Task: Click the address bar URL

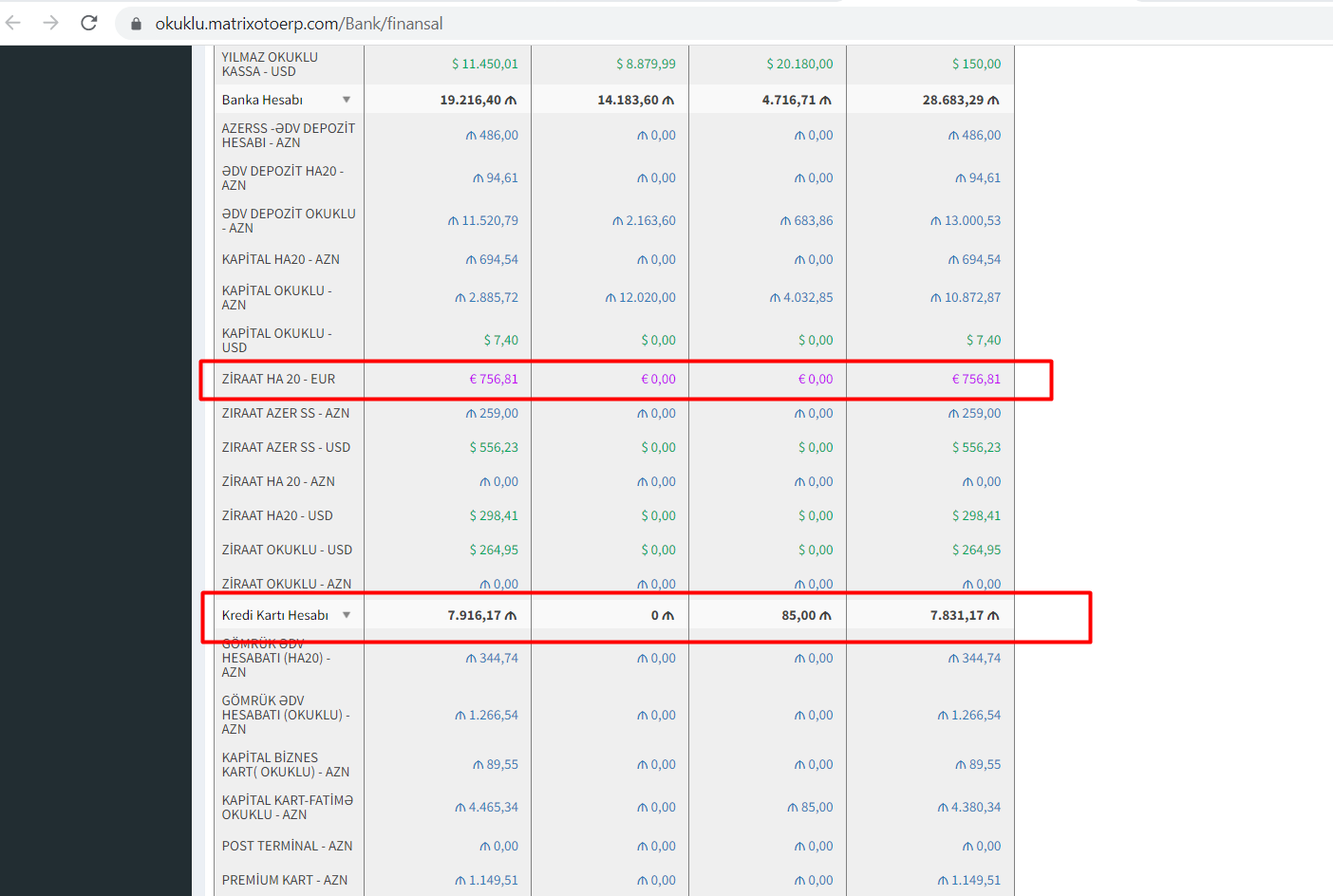Action: (x=299, y=24)
